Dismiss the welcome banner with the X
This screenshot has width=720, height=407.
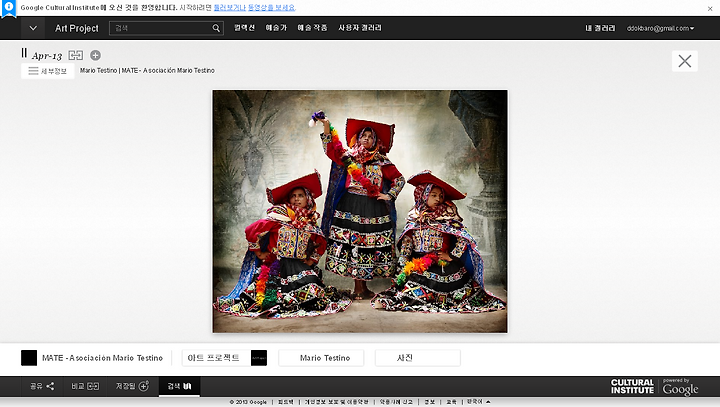(710, 8)
